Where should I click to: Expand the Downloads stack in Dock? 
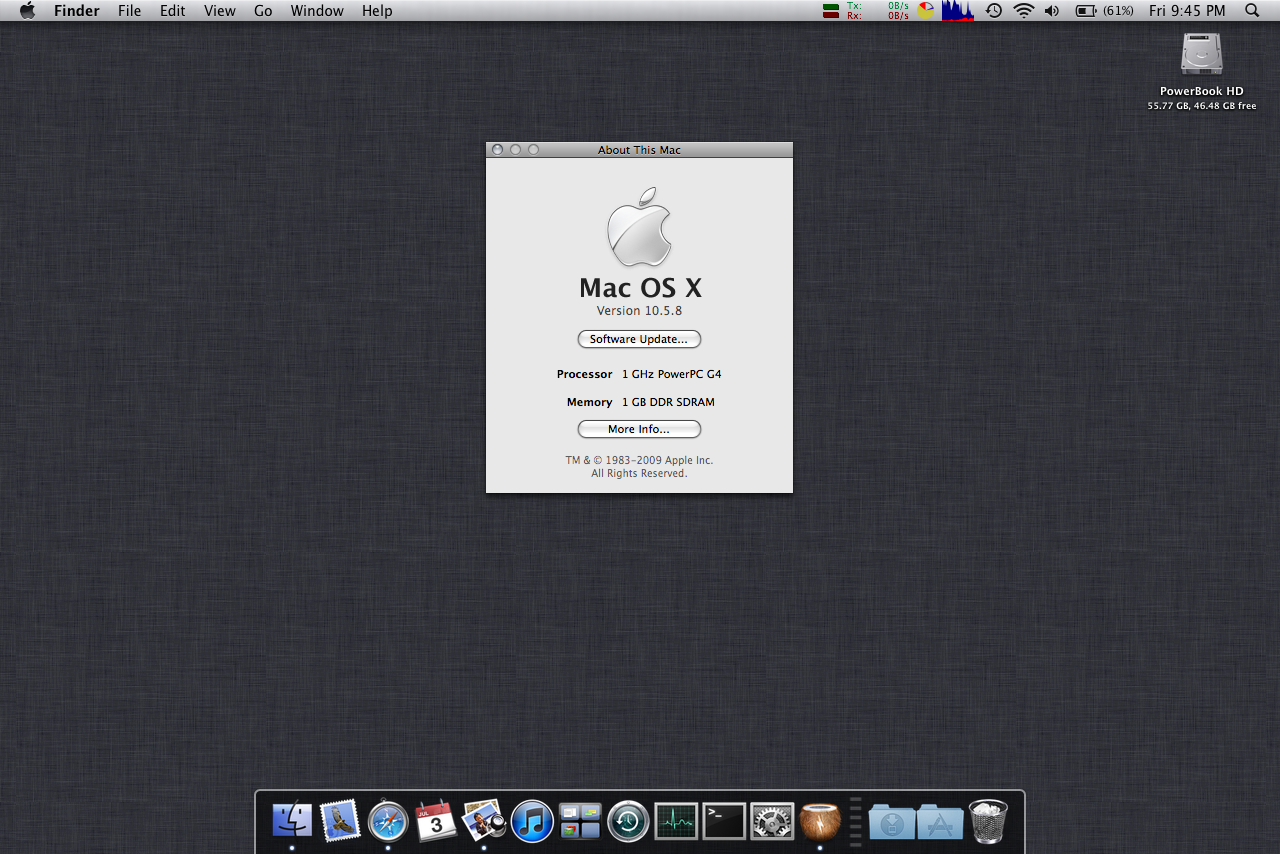click(892, 821)
